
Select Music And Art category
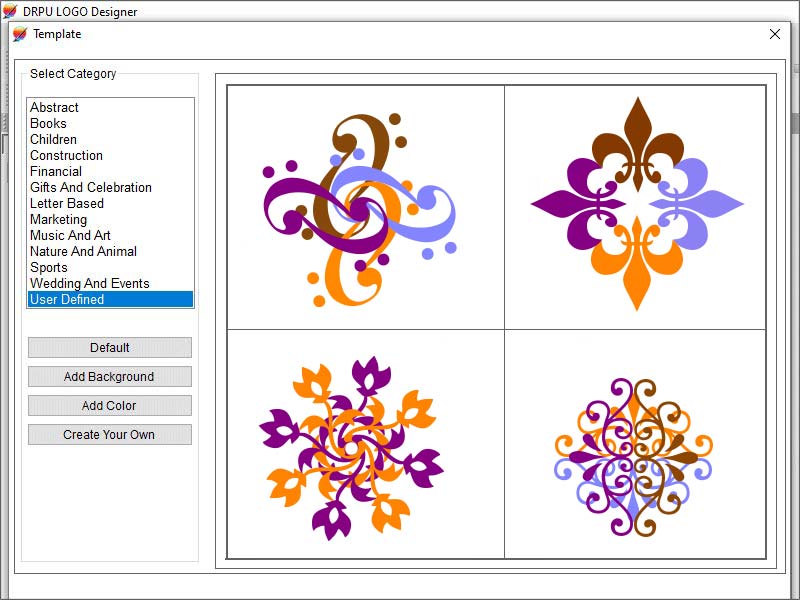pyautogui.click(x=71, y=236)
